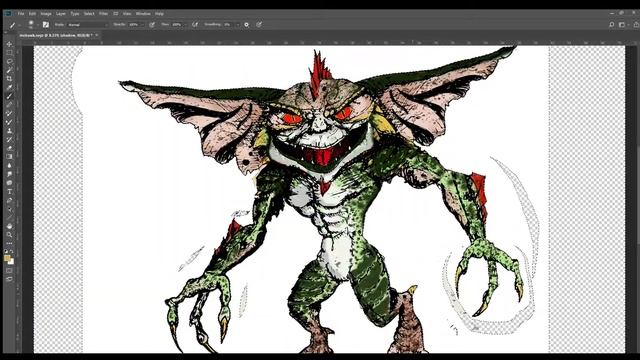
Task: Click the foreground color swatch
Action: (x=7, y=258)
